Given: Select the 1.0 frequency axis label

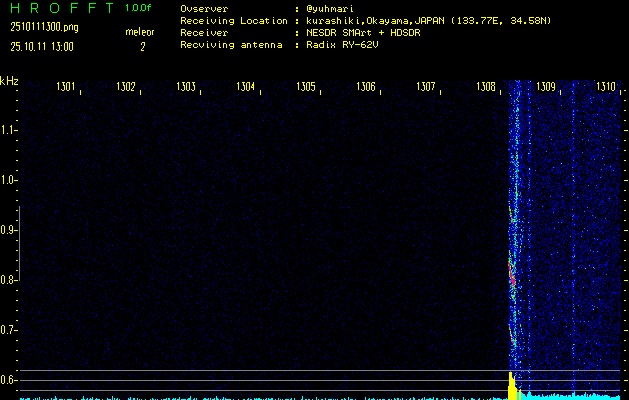Looking at the screenshot, I should click(9, 180).
